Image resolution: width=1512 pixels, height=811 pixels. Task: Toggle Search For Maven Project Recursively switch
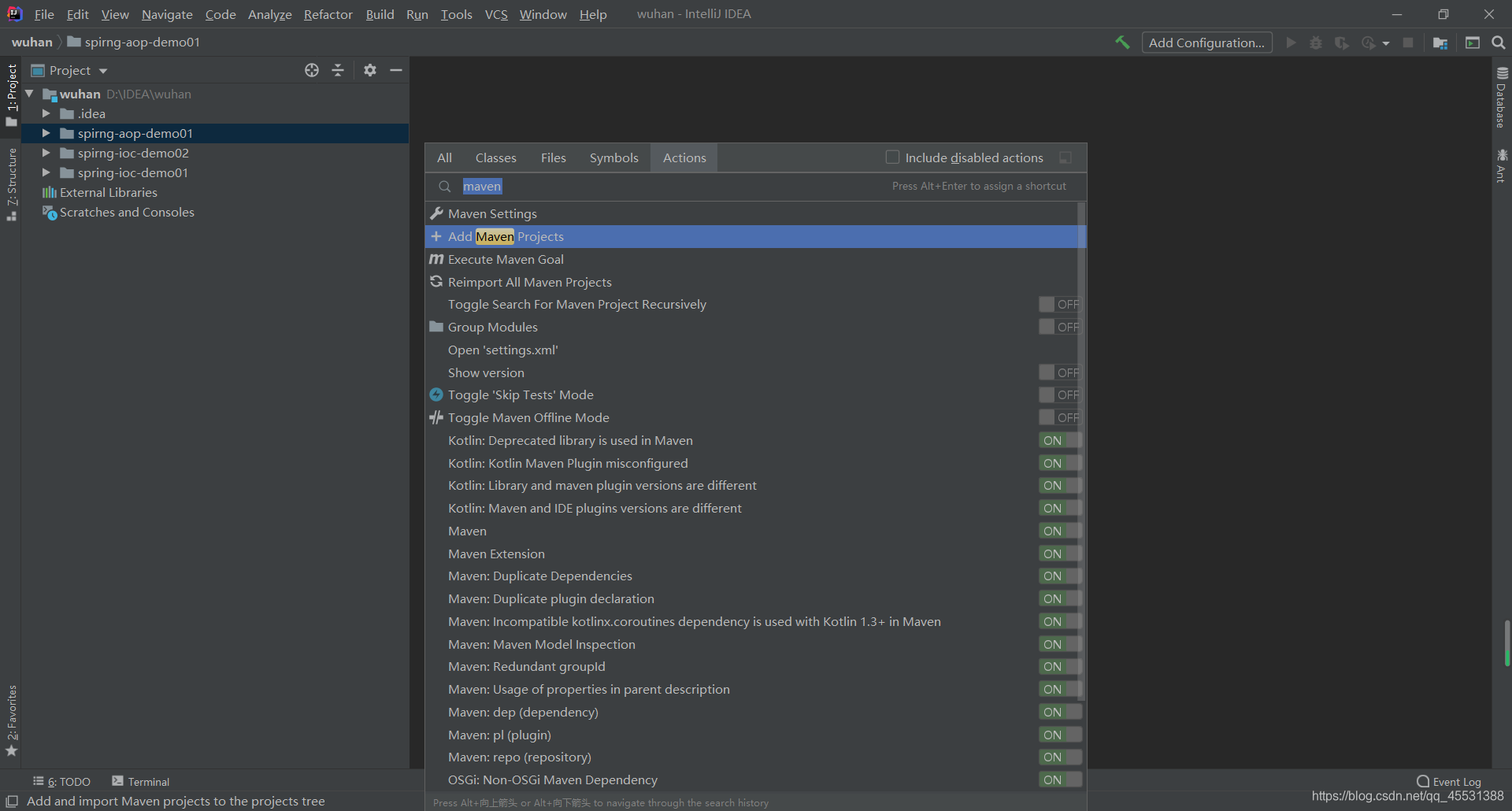click(x=1059, y=305)
